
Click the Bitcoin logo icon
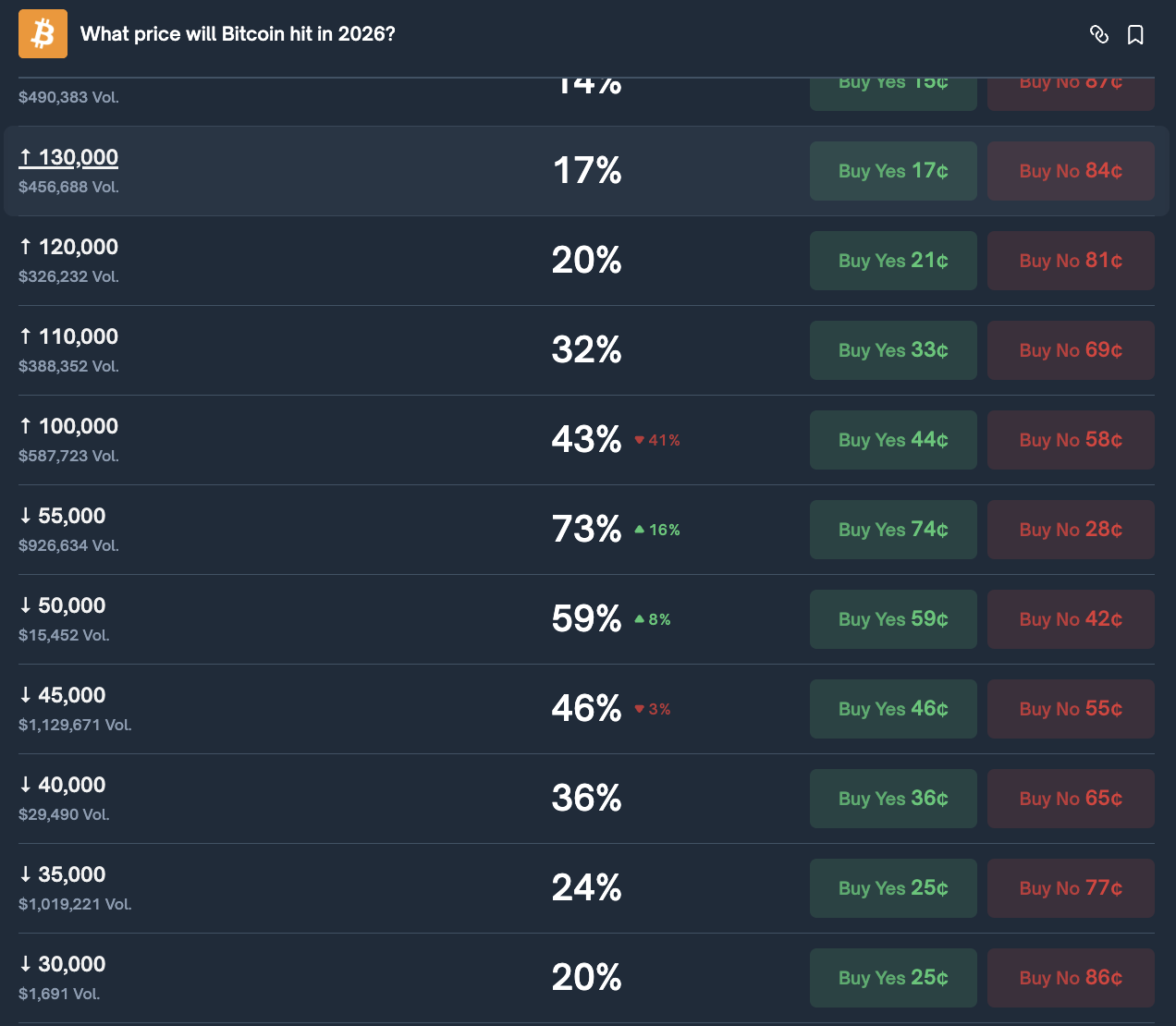(43, 34)
